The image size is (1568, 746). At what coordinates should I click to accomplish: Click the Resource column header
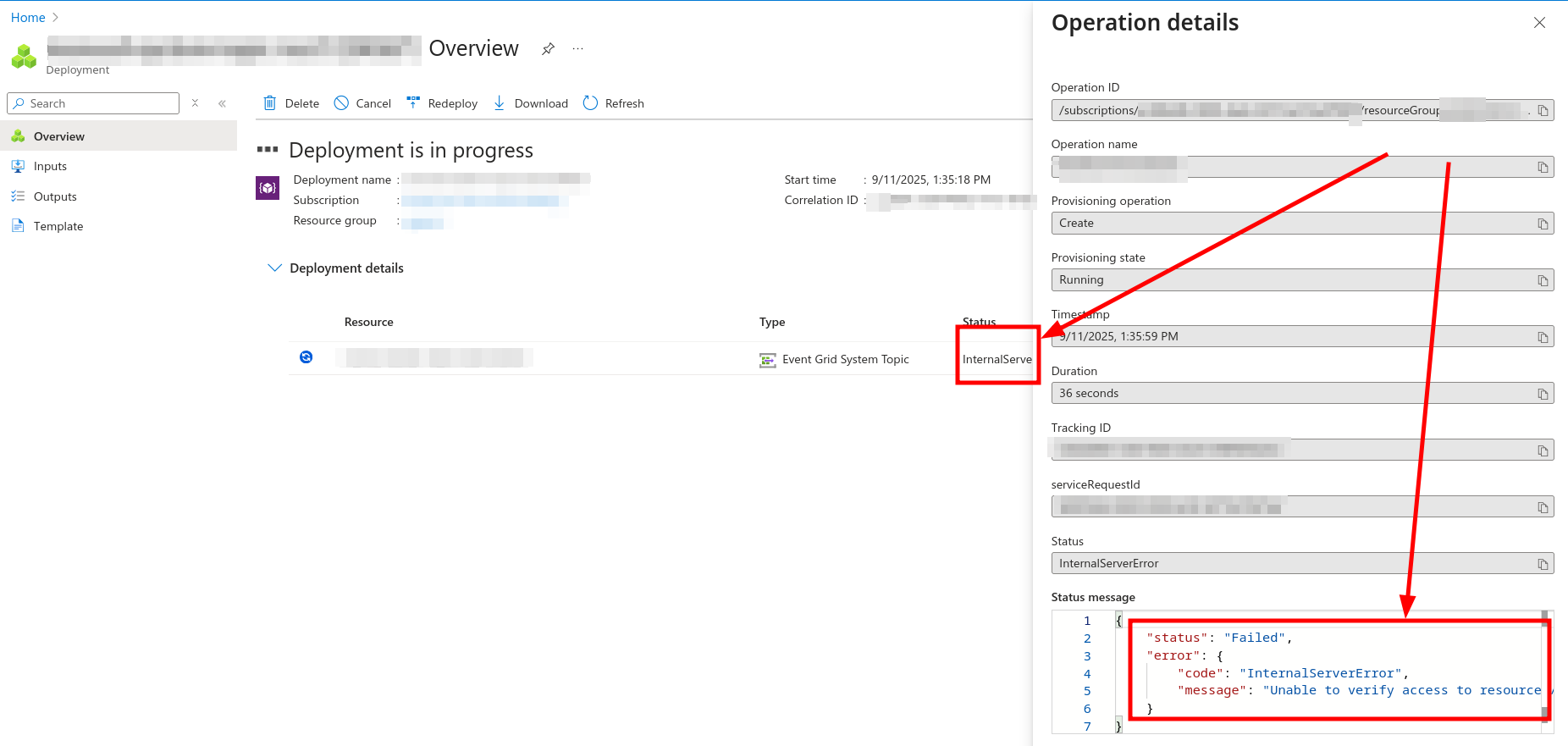(368, 323)
